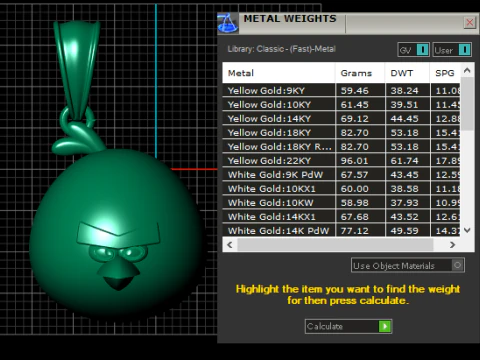Click the 58.98 grams value
The height and width of the screenshot is (360, 480).
(354, 203)
